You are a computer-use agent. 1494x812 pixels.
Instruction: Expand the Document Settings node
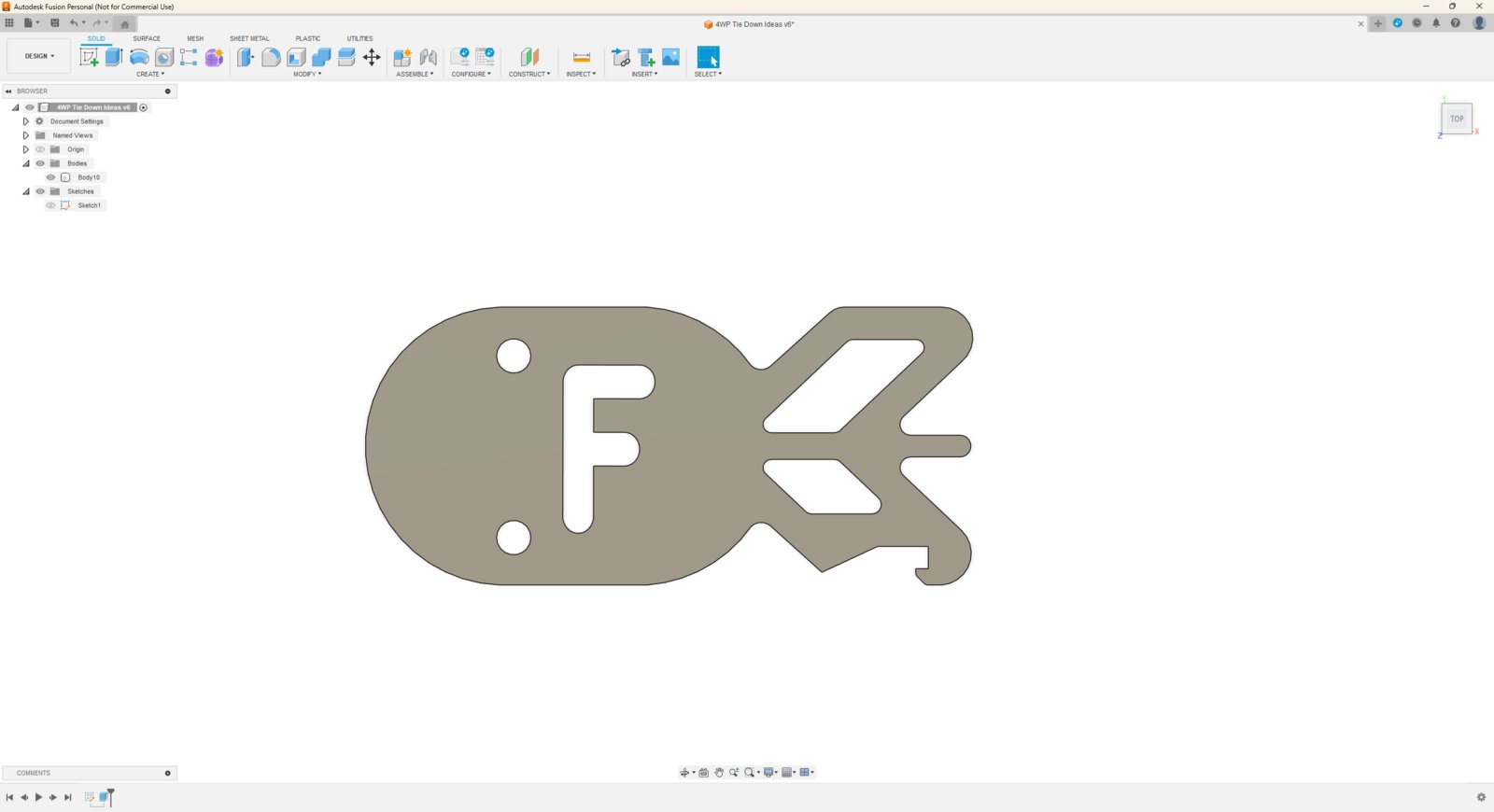[x=26, y=121]
